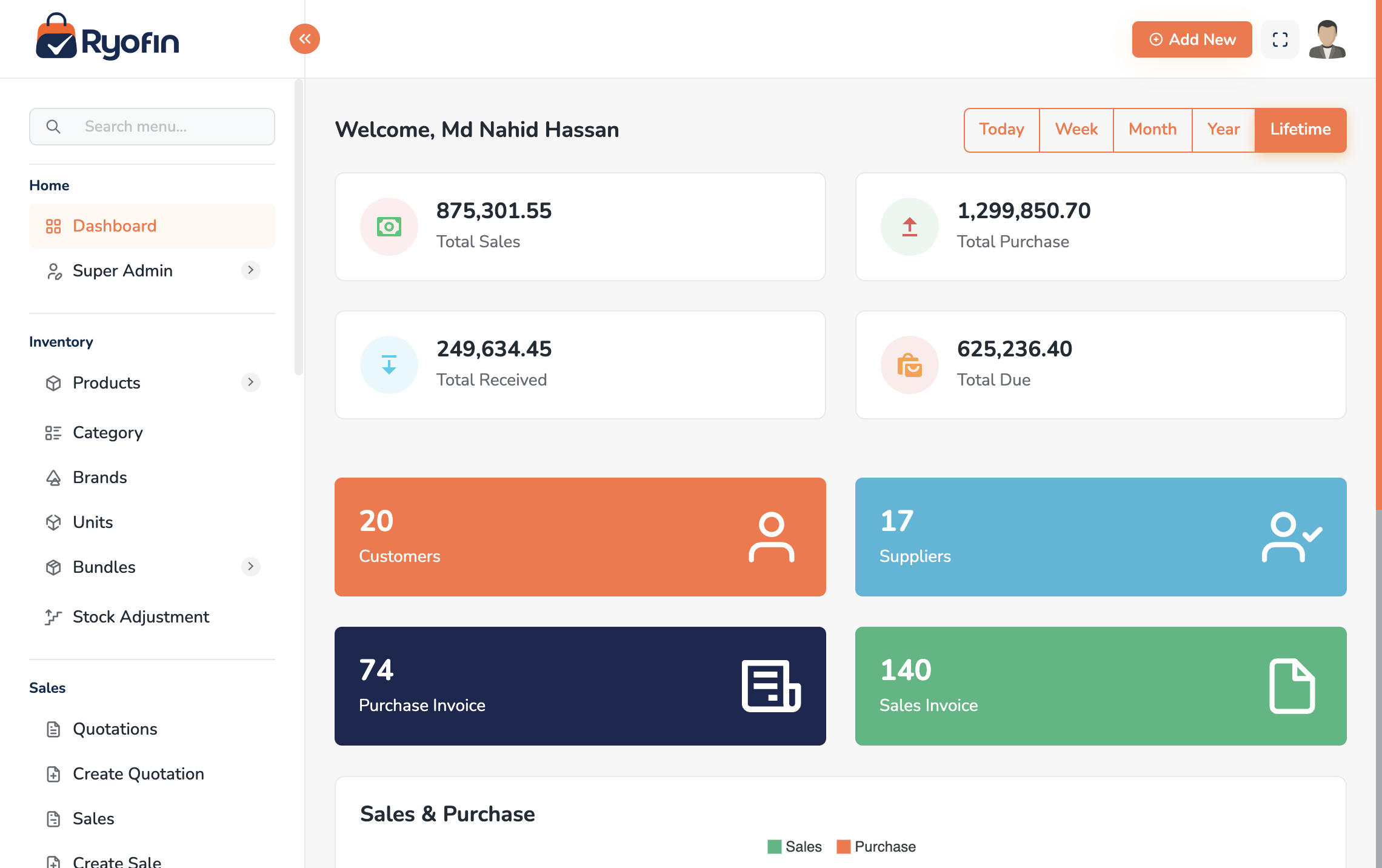Click the Customers person icon
Screen dimensions: 1382x868
pos(772,537)
